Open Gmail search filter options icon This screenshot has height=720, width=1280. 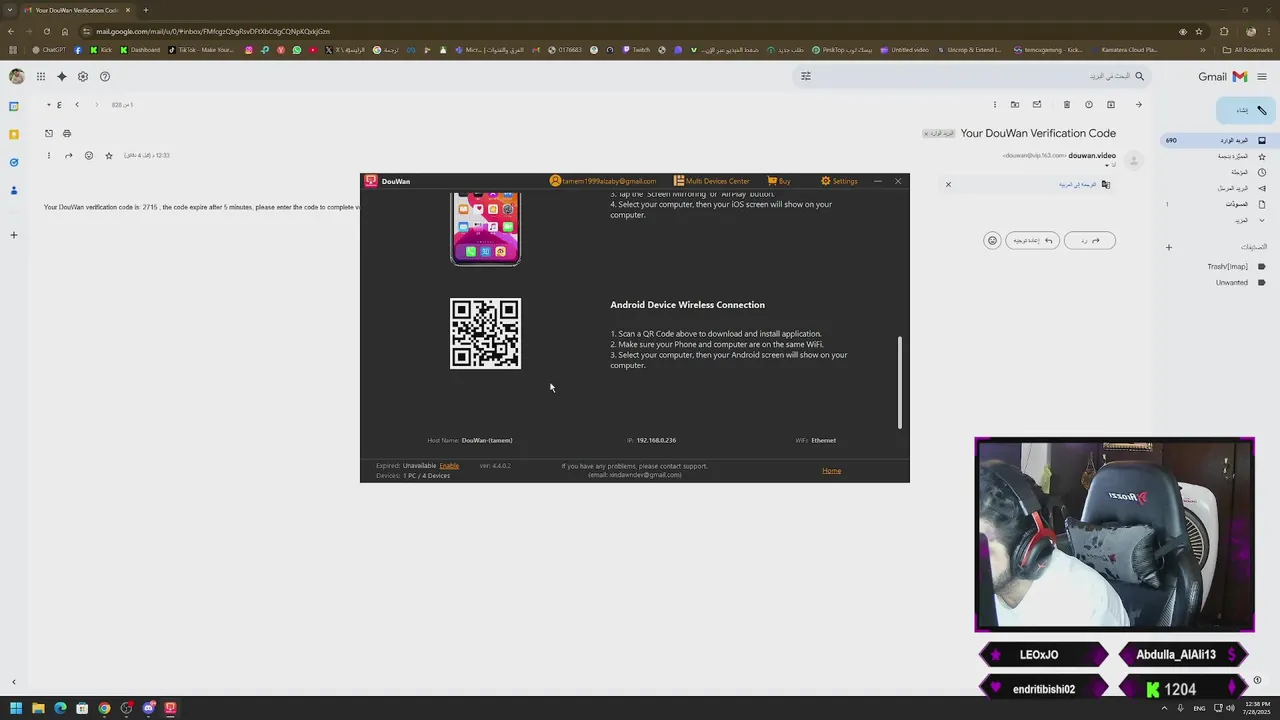(806, 76)
